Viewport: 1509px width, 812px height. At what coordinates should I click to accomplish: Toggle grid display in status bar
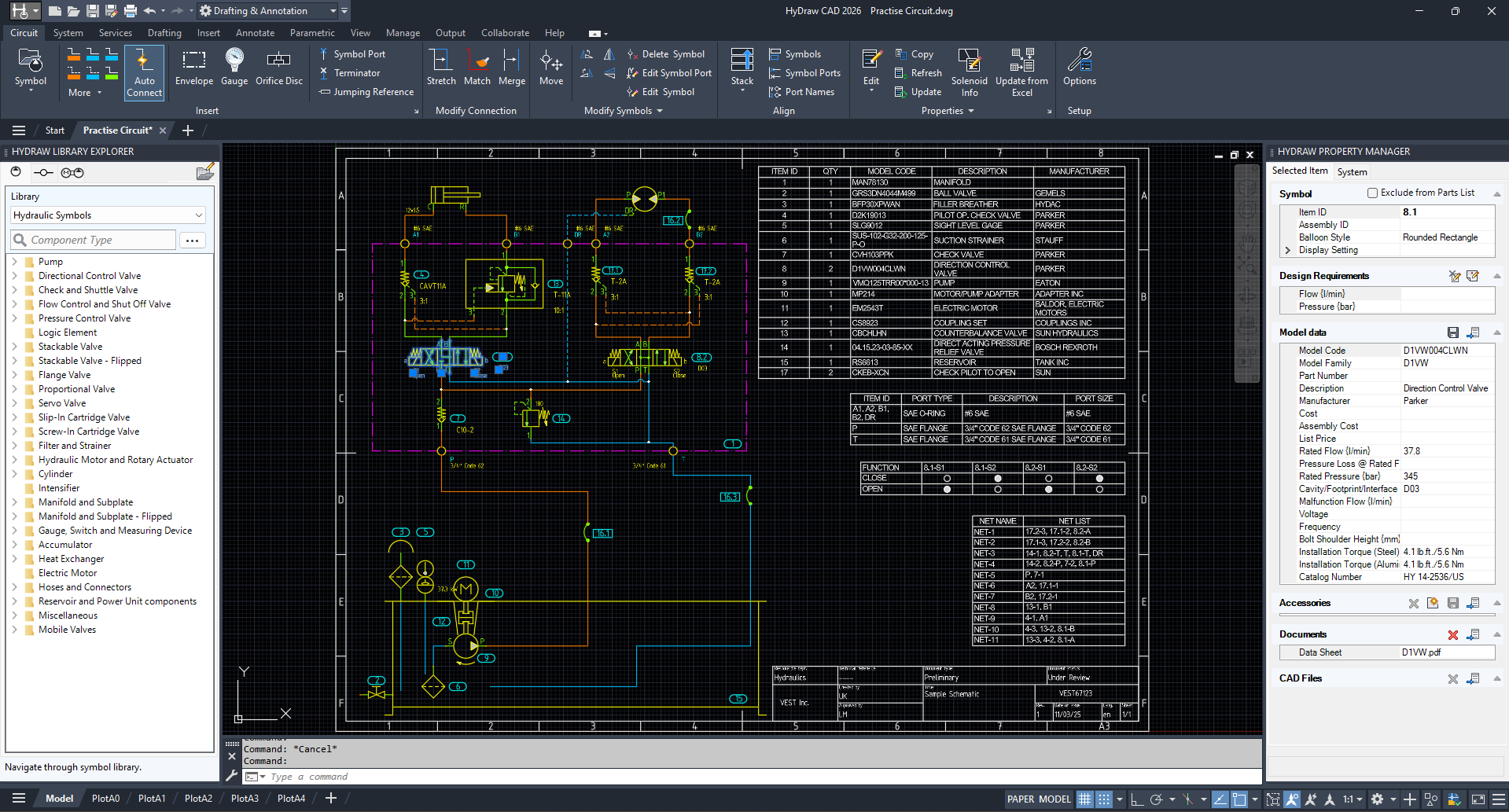pos(1084,799)
